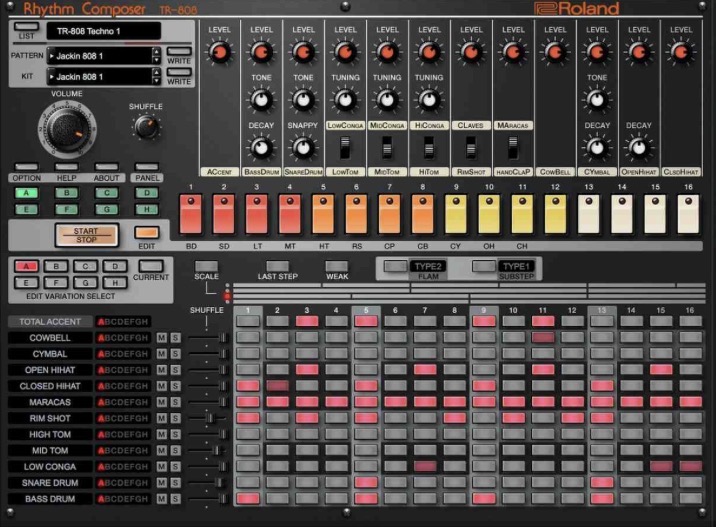Viewport: 716px width, 527px height.
Task: Tap the yellow step pad 9 CY
Action: 456,214
